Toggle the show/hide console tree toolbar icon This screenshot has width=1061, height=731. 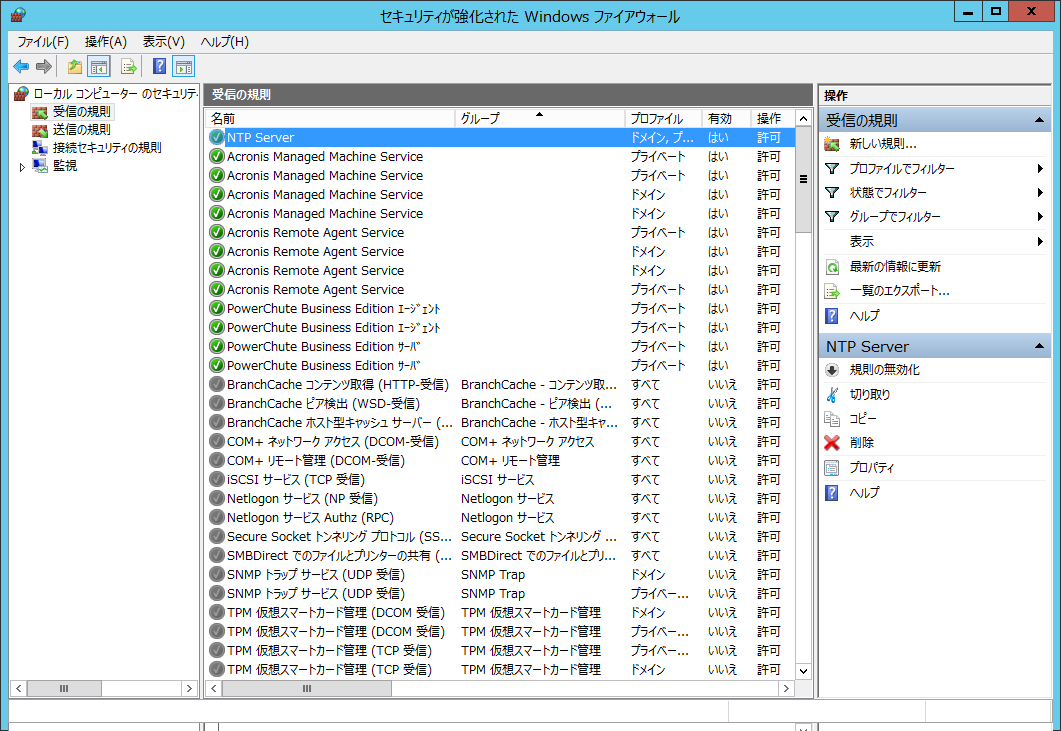(99, 67)
